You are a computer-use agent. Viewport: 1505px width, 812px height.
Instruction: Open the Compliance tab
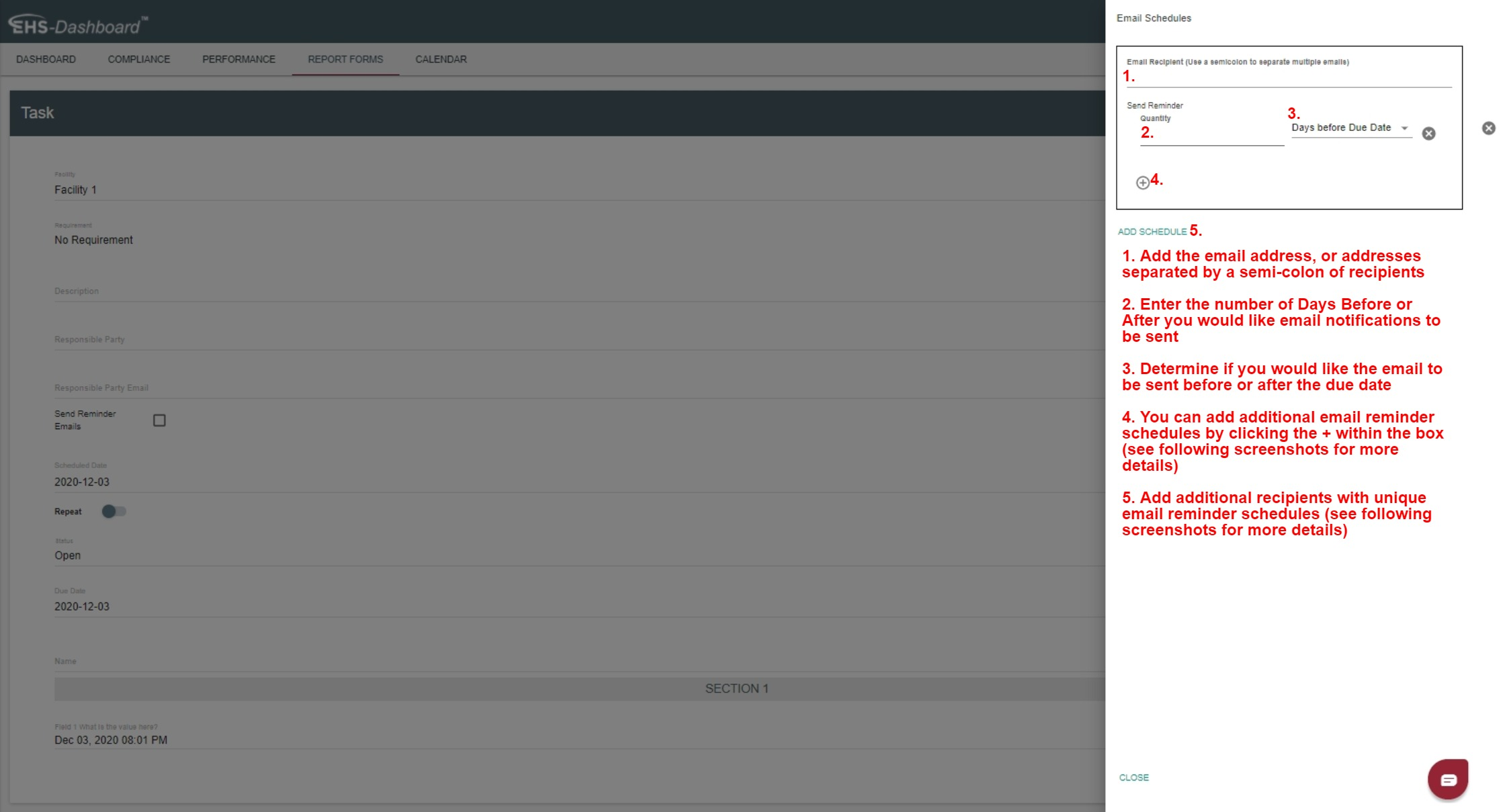pos(139,59)
